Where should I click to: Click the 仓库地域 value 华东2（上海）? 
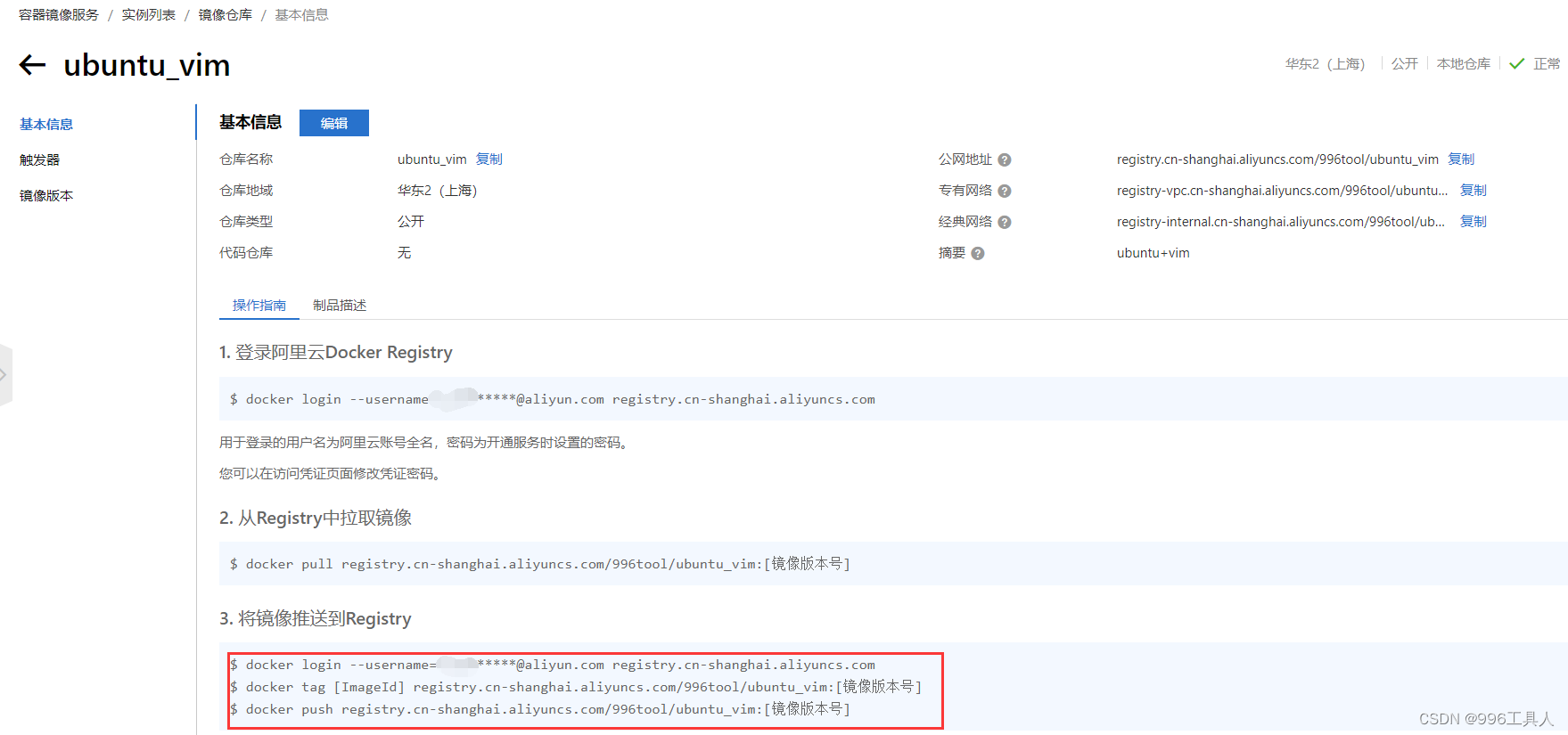click(x=438, y=191)
